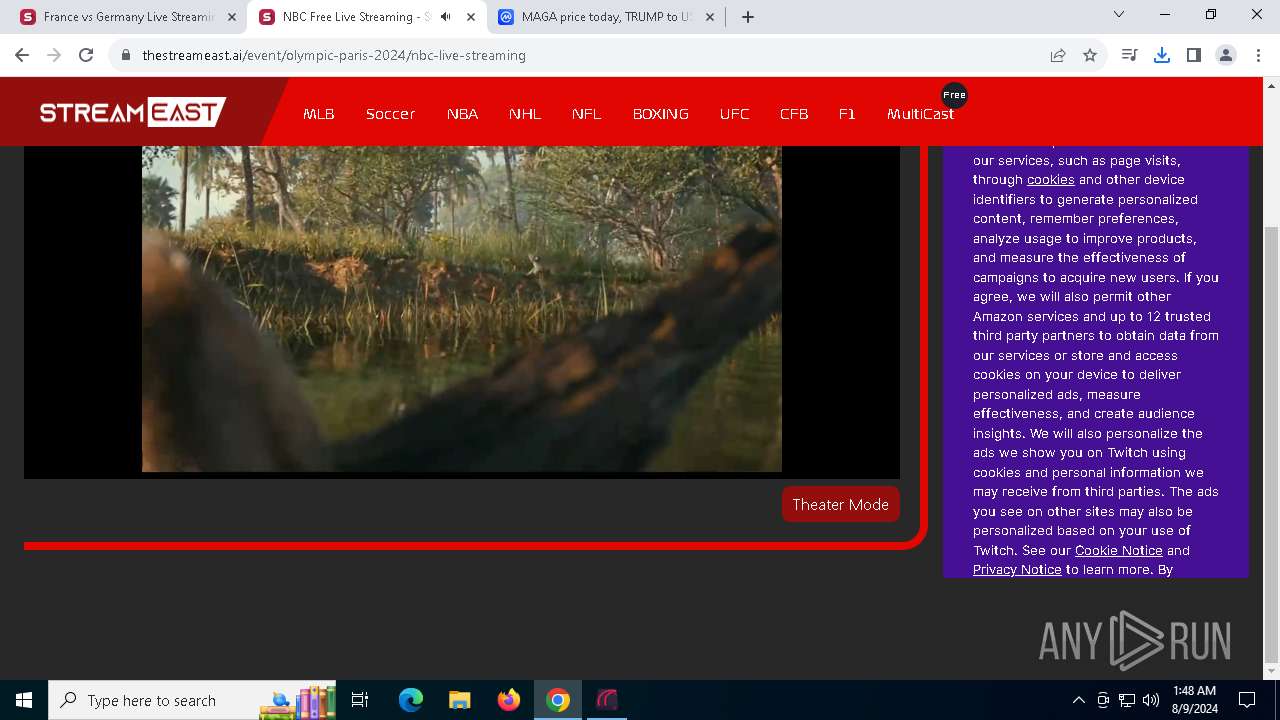Open the UFC menu item
The image size is (1280, 720).
pyautogui.click(x=734, y=114)
